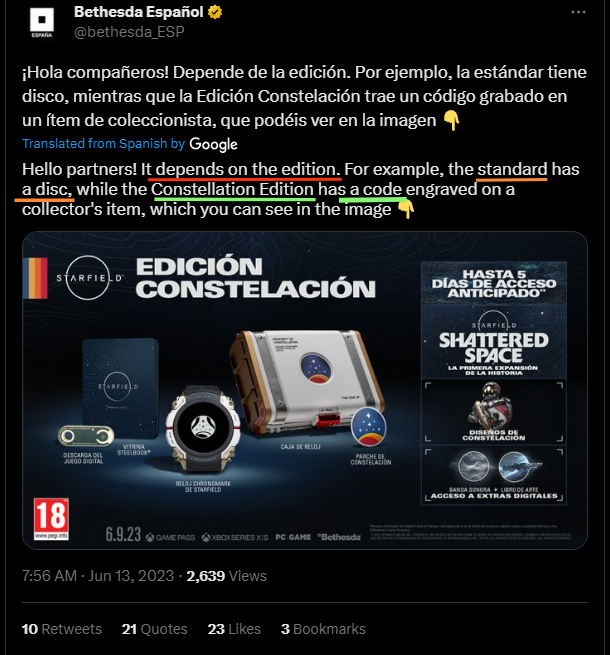Screen dimensions: 610x655
Task: Click the 2,639 Views counter
Action: pos(226,576)
